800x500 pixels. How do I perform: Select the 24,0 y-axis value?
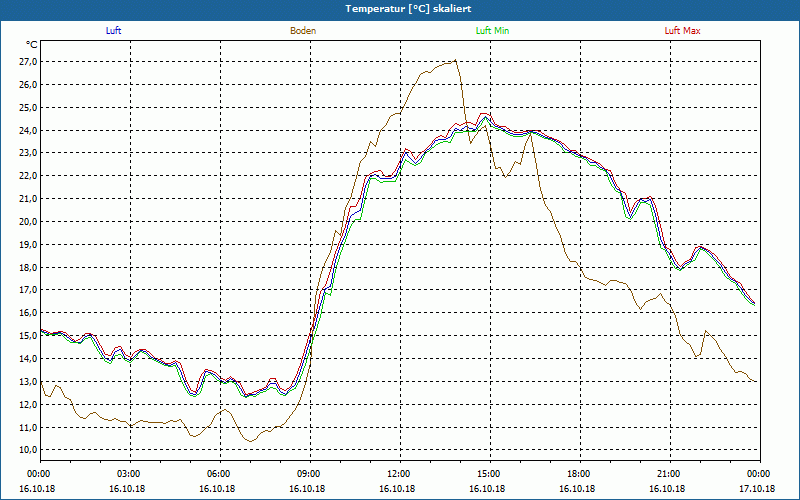point(28,131)
